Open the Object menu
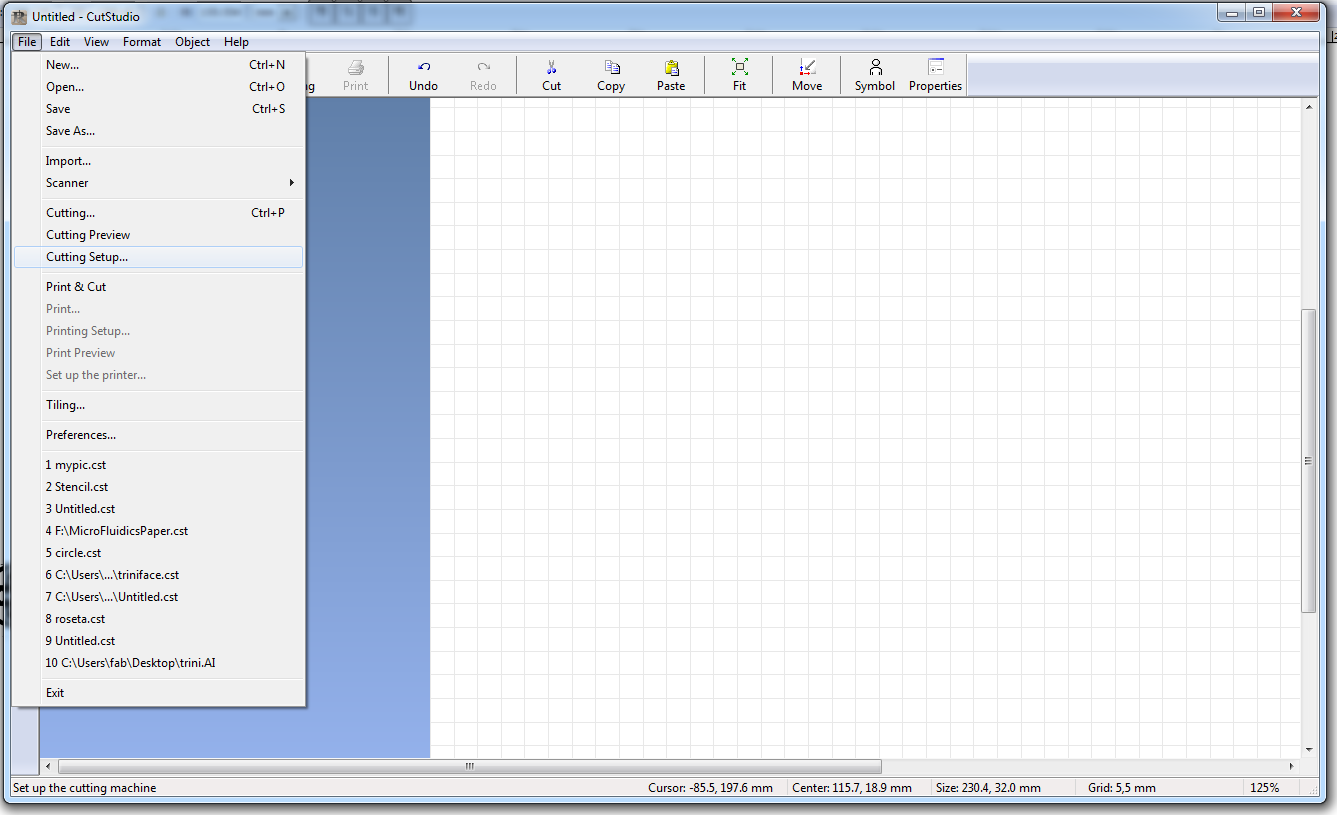Viewport: 1337px width, 815px height. 192,42
